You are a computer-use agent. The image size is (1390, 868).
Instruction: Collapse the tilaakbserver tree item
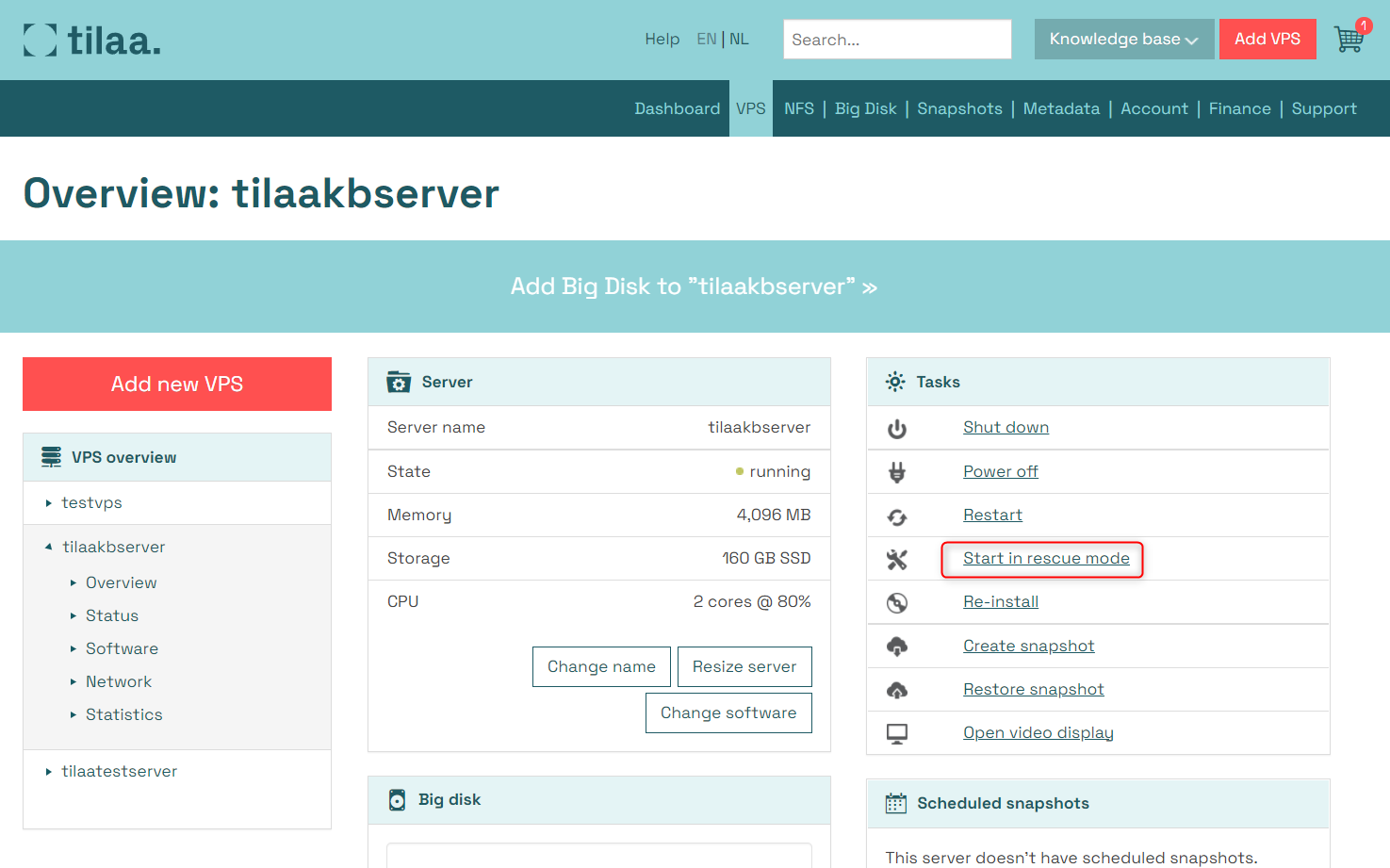pyautogui.click(x=49, y=547)
